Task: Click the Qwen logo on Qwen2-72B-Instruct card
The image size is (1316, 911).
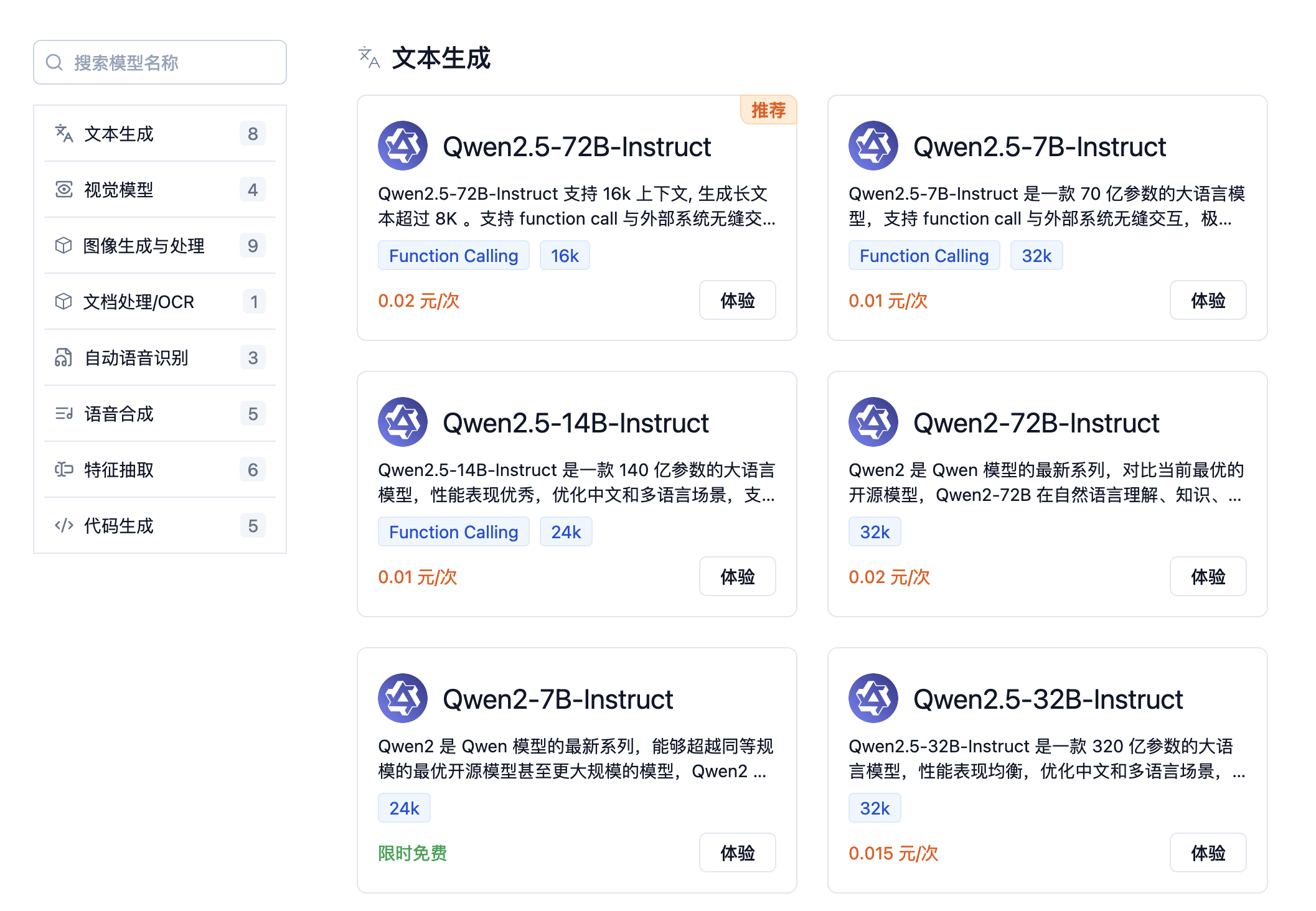Action: (x=873, y=422)
